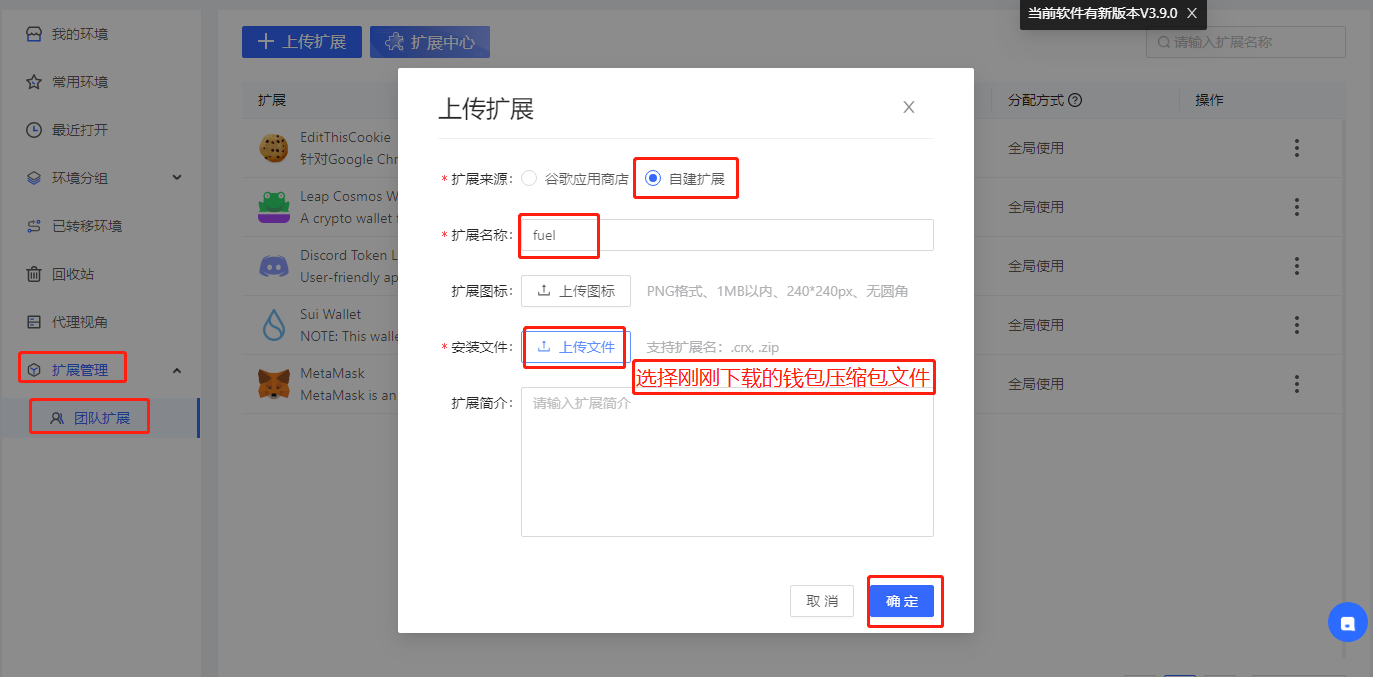Collapse the 扩展管理 section arrow
This screenshot has width=1373, height=677.
point(177,370)
